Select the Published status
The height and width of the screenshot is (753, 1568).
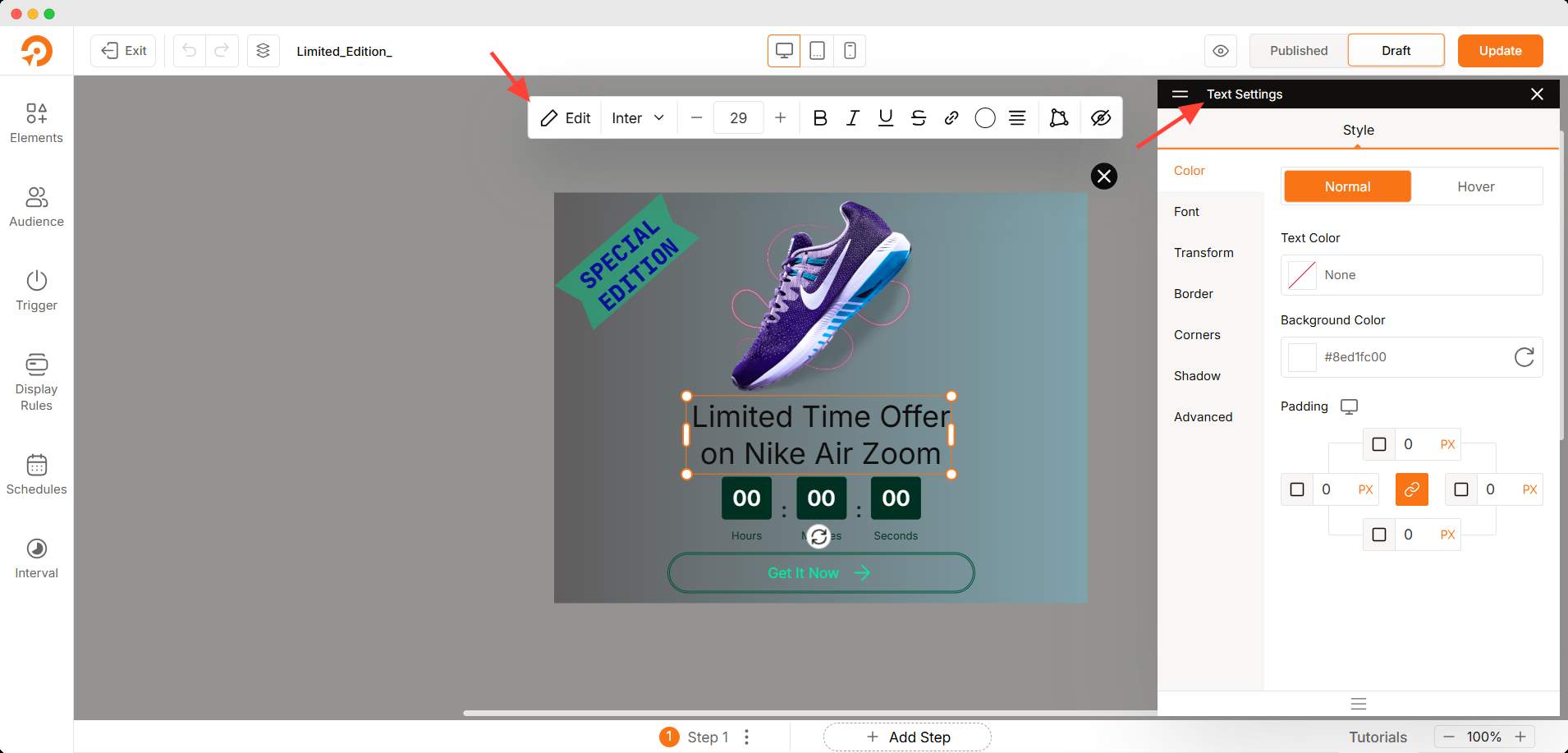1298,51
